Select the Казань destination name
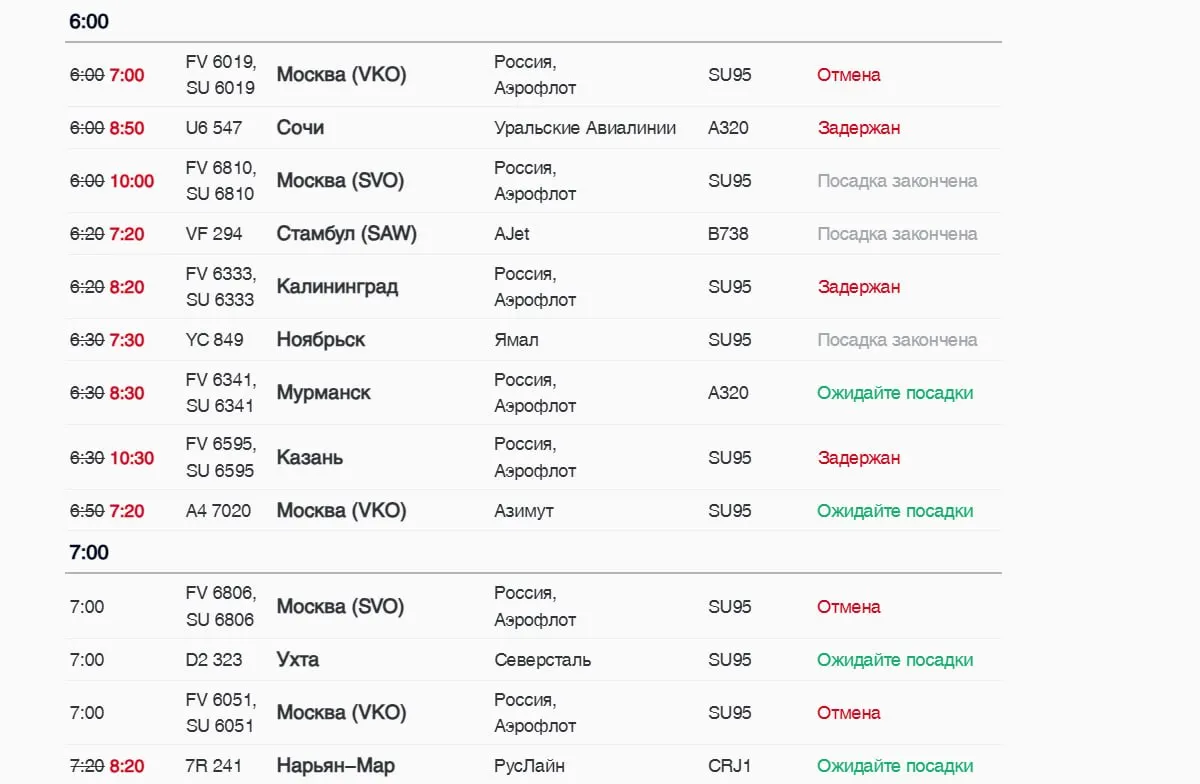 tap(310, 458)
